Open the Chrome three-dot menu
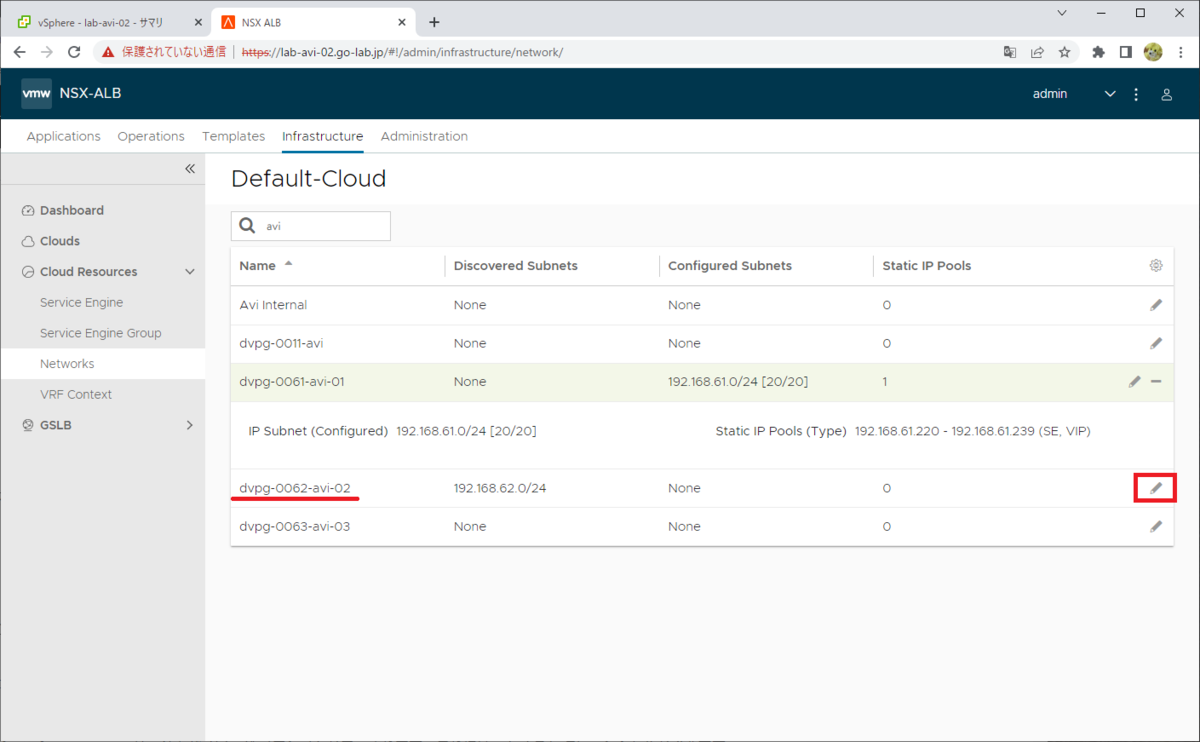 click(1180, 52)
